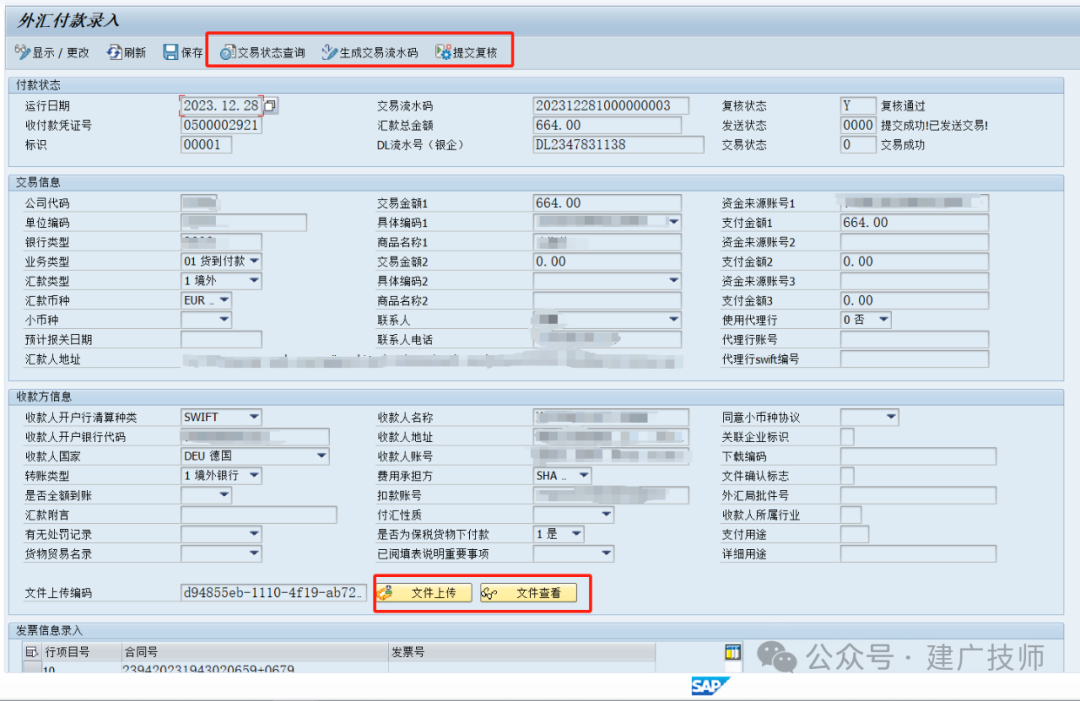The width and height of the screenshot is (1080, 701).
Task: Expand 转账类型 dropdown
Action: tap(254, 475)
